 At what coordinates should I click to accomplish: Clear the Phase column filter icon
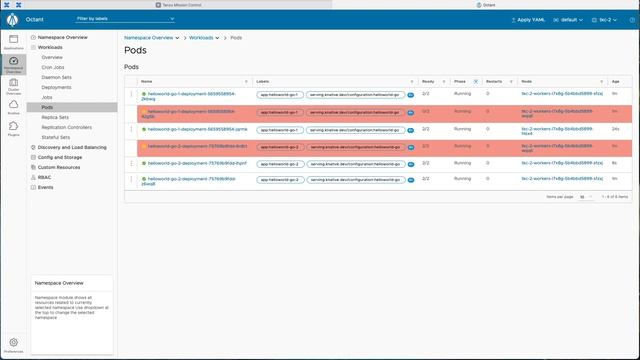pos(476,82)
